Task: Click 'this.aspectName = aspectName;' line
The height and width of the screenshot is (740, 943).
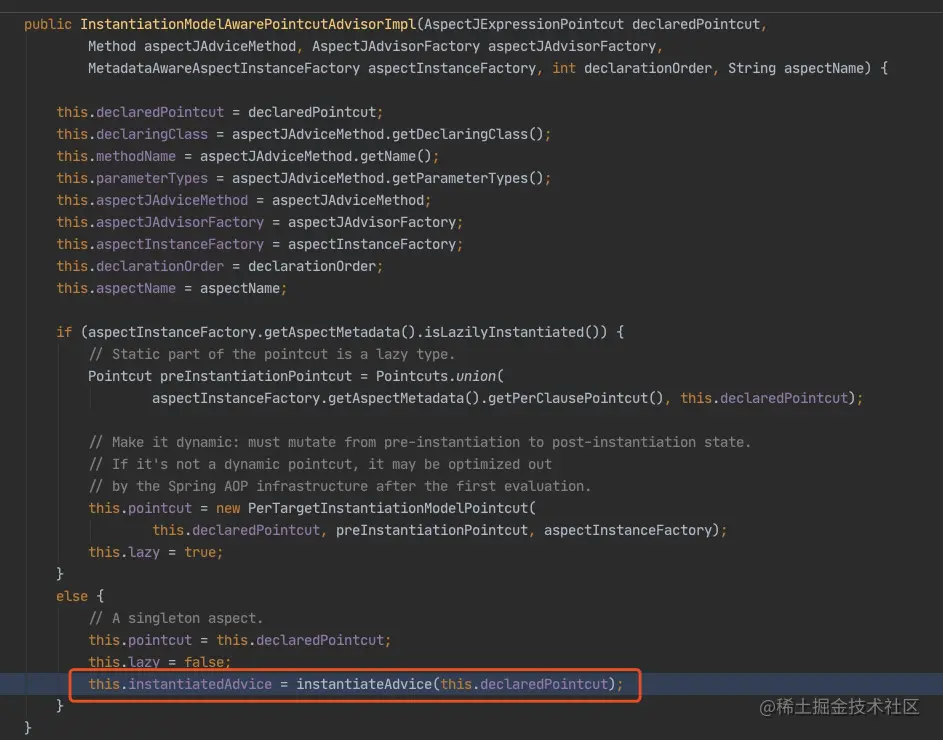Action: click(x=171, y=289)
